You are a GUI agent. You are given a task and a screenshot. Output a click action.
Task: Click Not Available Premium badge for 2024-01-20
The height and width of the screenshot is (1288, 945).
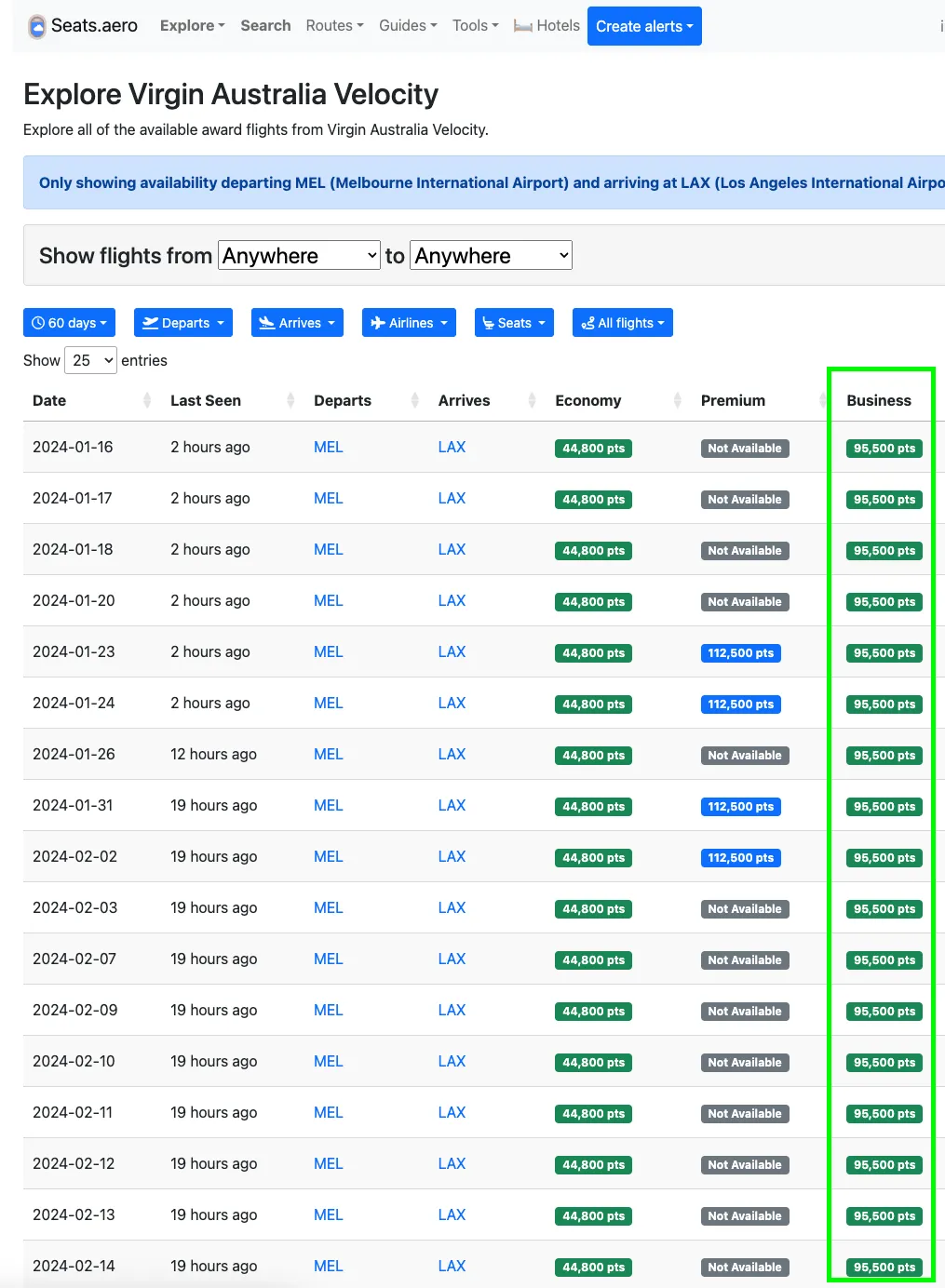pos(745,602)
